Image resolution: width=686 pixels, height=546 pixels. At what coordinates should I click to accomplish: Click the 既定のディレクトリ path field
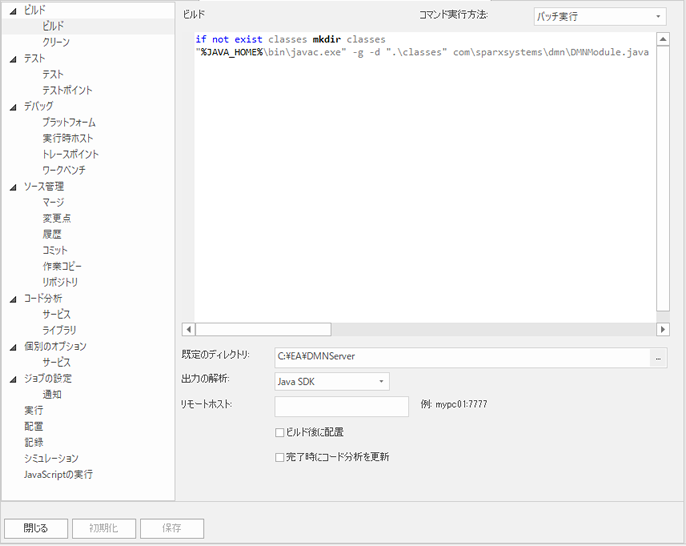pos(461,356)
